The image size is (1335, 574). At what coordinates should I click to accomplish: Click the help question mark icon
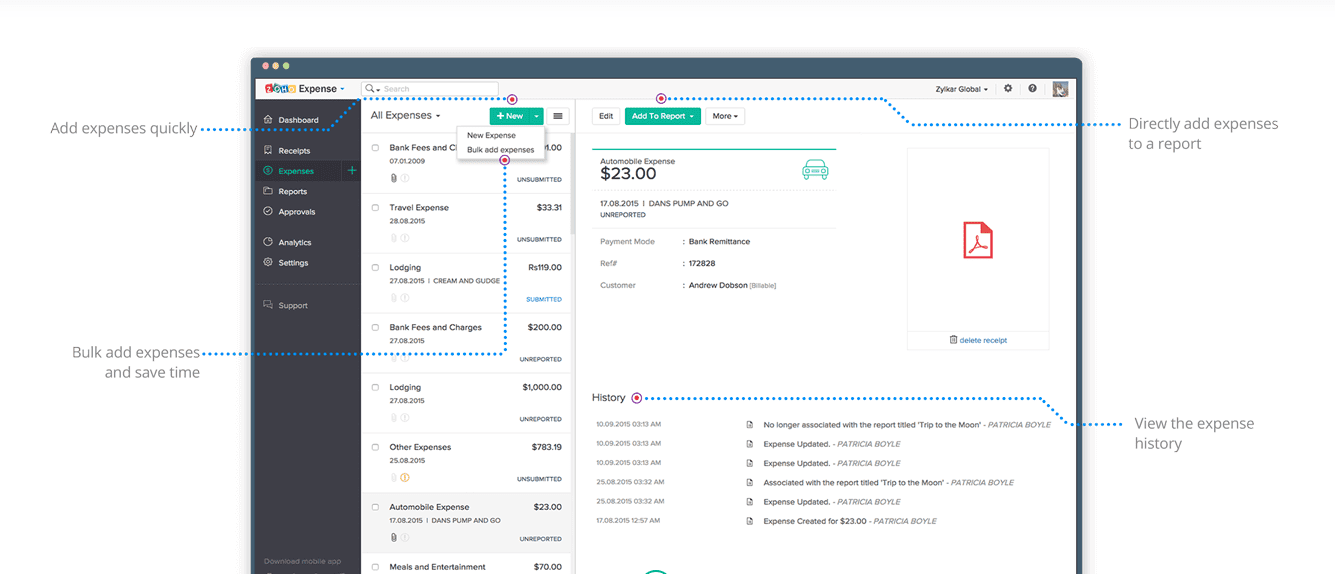point(1032,88)
